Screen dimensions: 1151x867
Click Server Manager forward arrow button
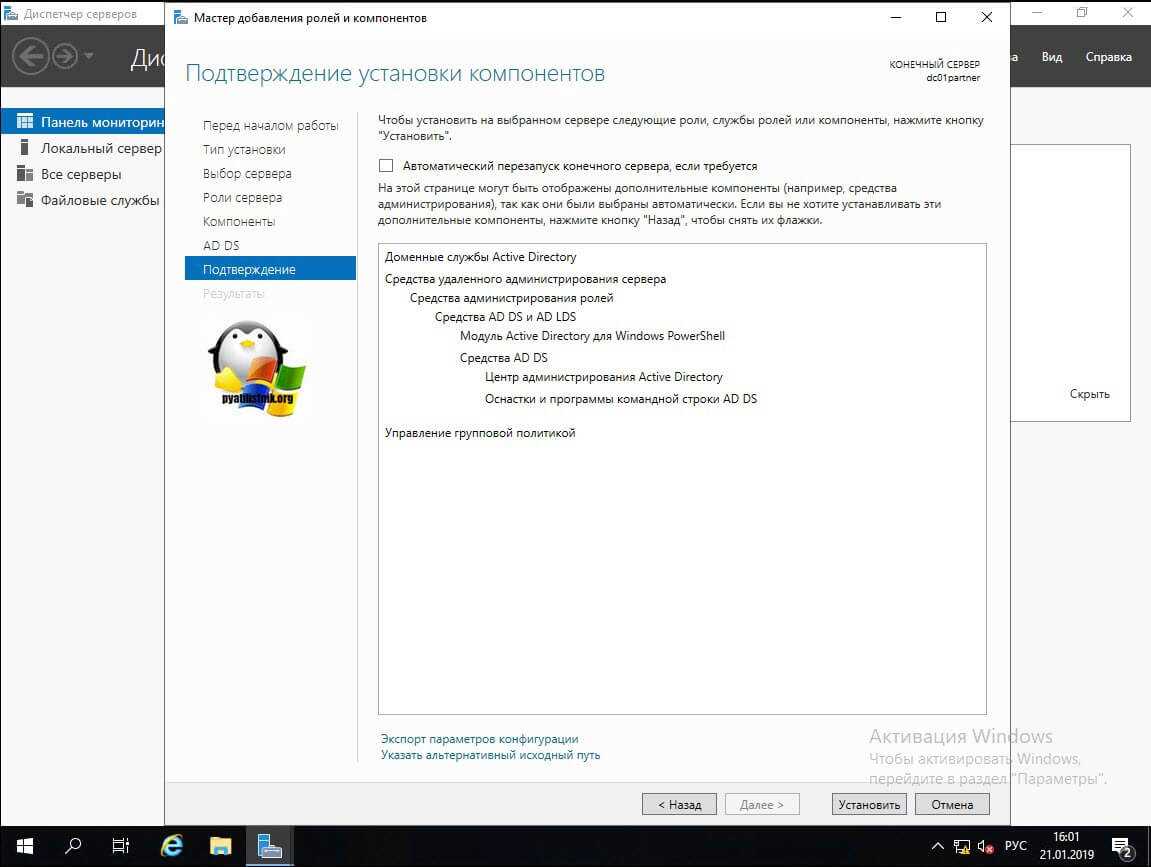point(65,56)
